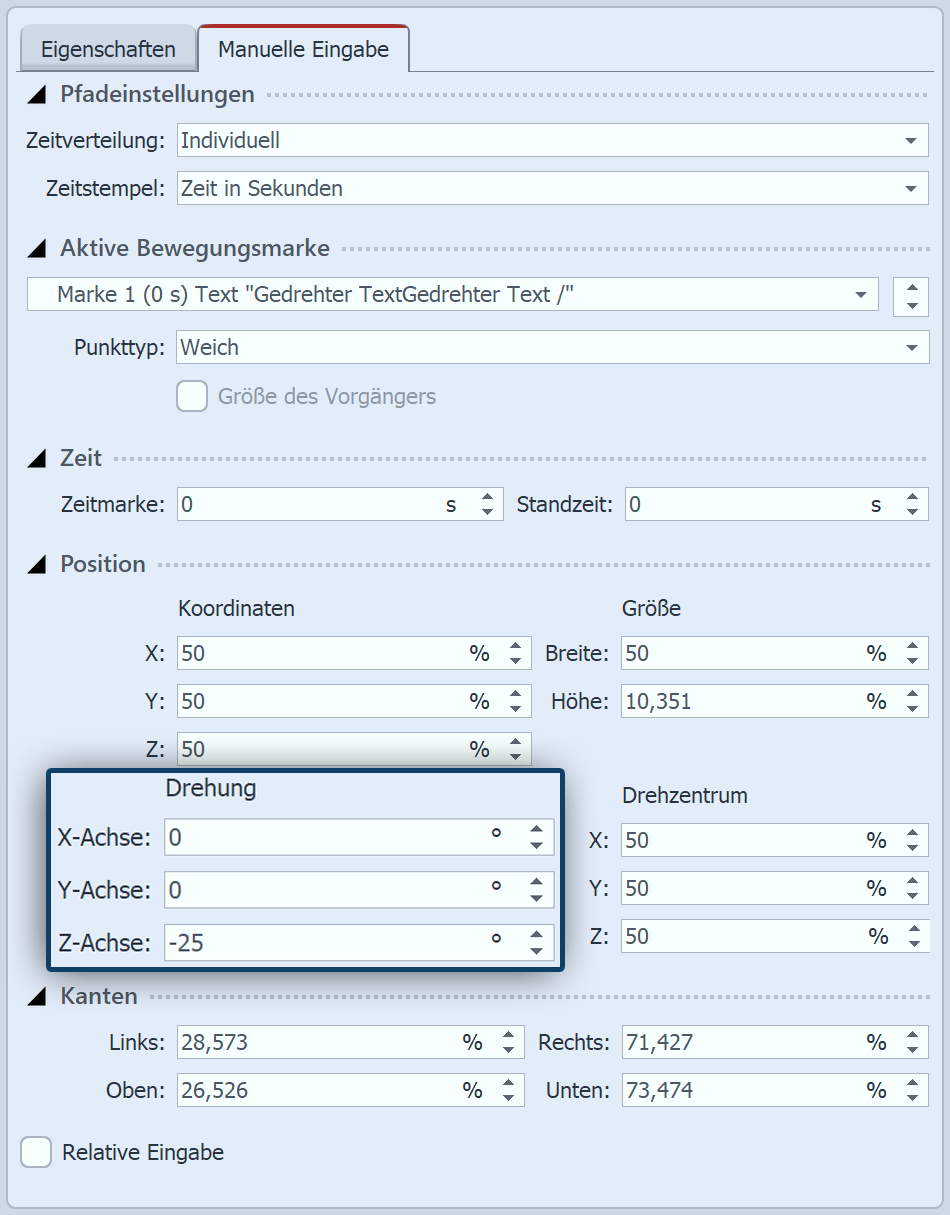Collapse the Aktive Bewegungsmarke section
The width and height of the screenshot is (950, 1215).
tap(38, 248)
